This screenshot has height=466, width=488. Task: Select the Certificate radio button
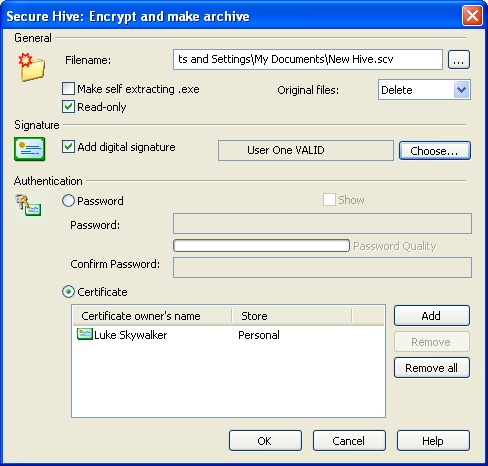point(68,292)
